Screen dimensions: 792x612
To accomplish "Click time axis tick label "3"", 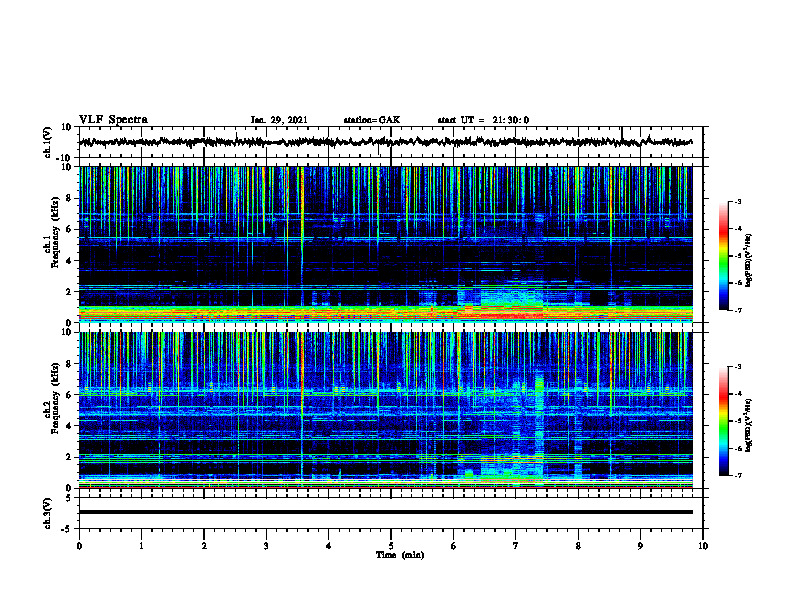I will point(266,546).
